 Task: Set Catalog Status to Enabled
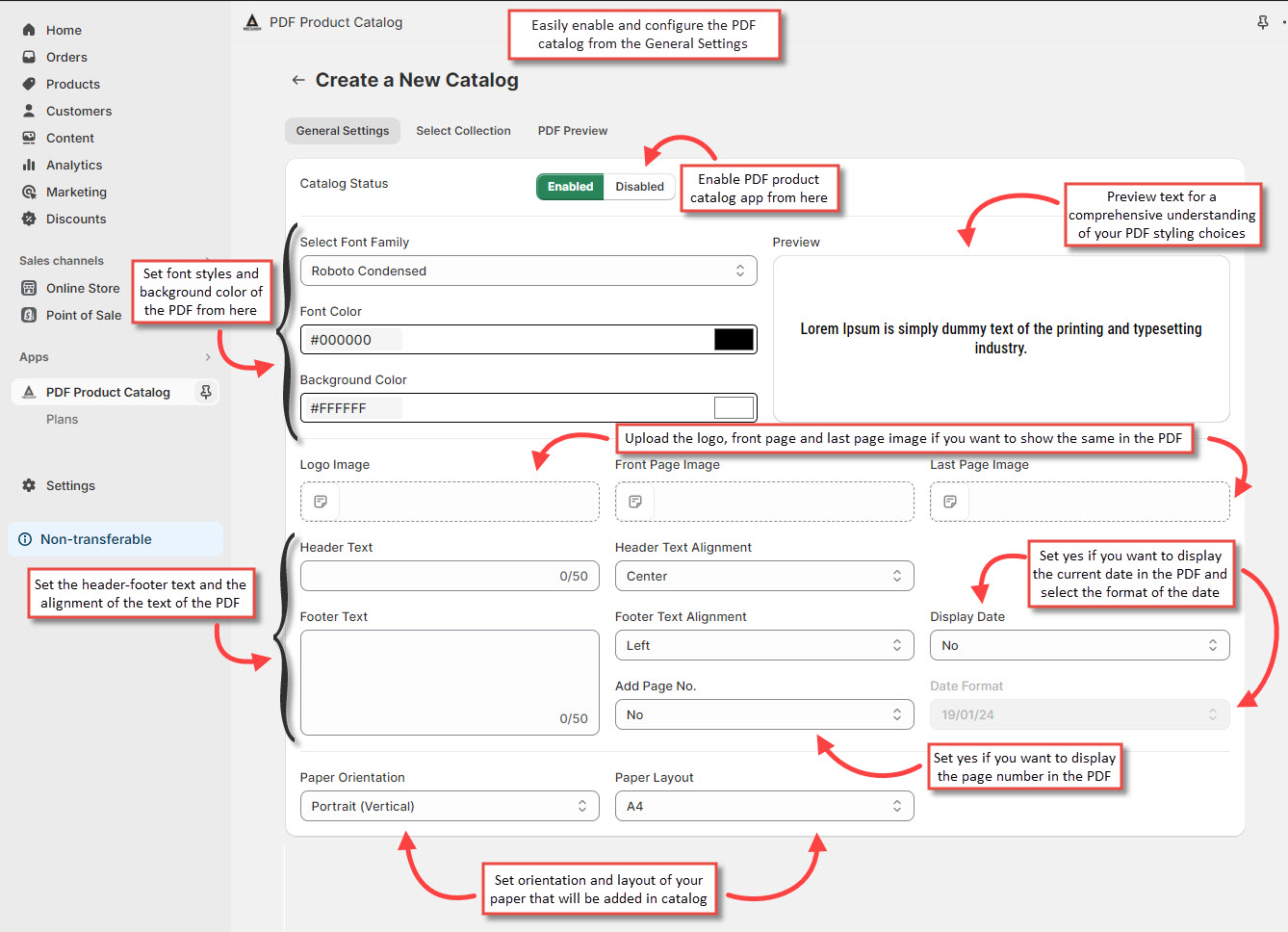coord(569,187)
